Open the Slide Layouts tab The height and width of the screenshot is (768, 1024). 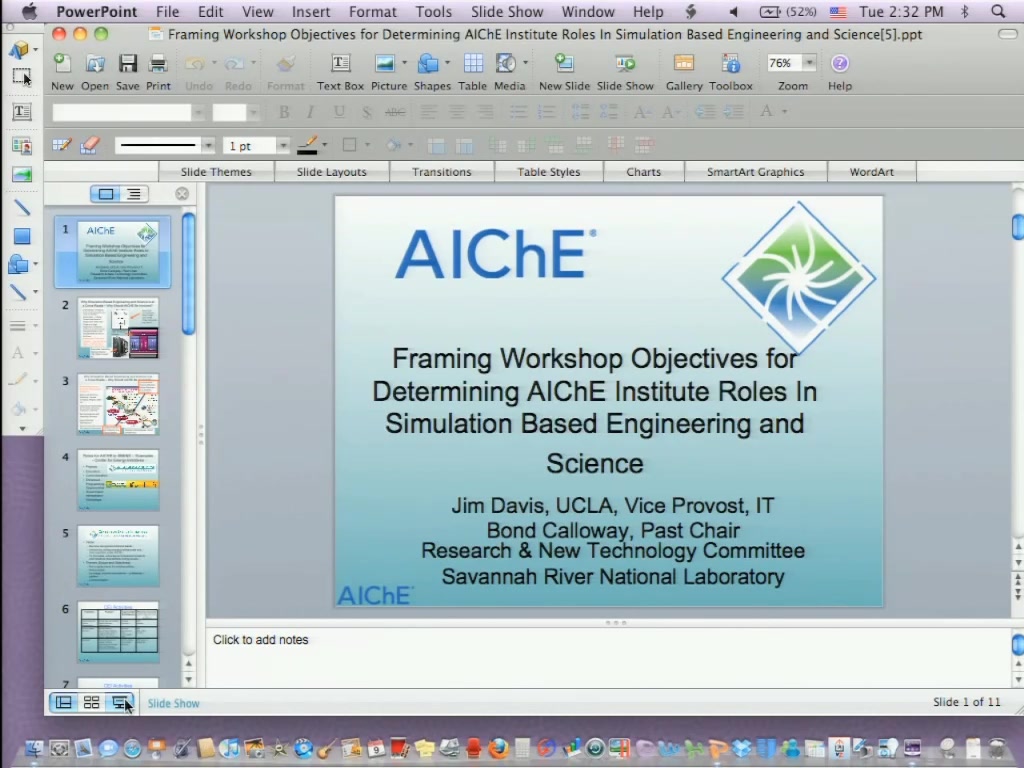click(x=332, y=172)
